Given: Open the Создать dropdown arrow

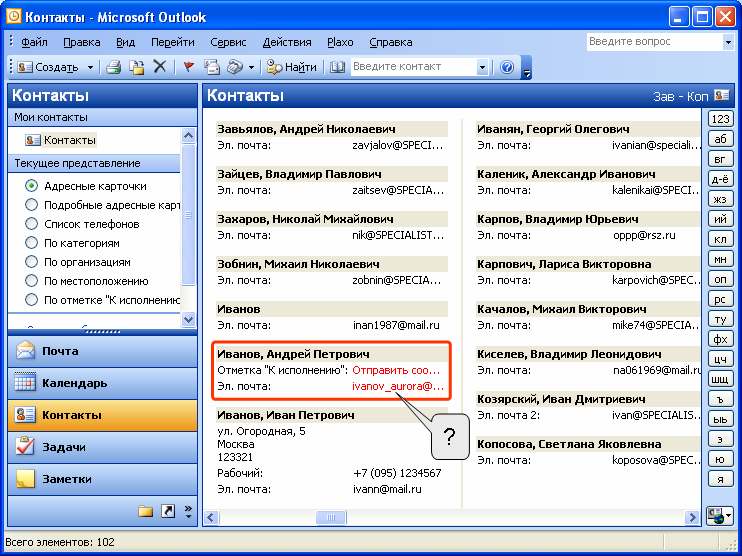Looking at the screenshot, I should tap(90, 68).
